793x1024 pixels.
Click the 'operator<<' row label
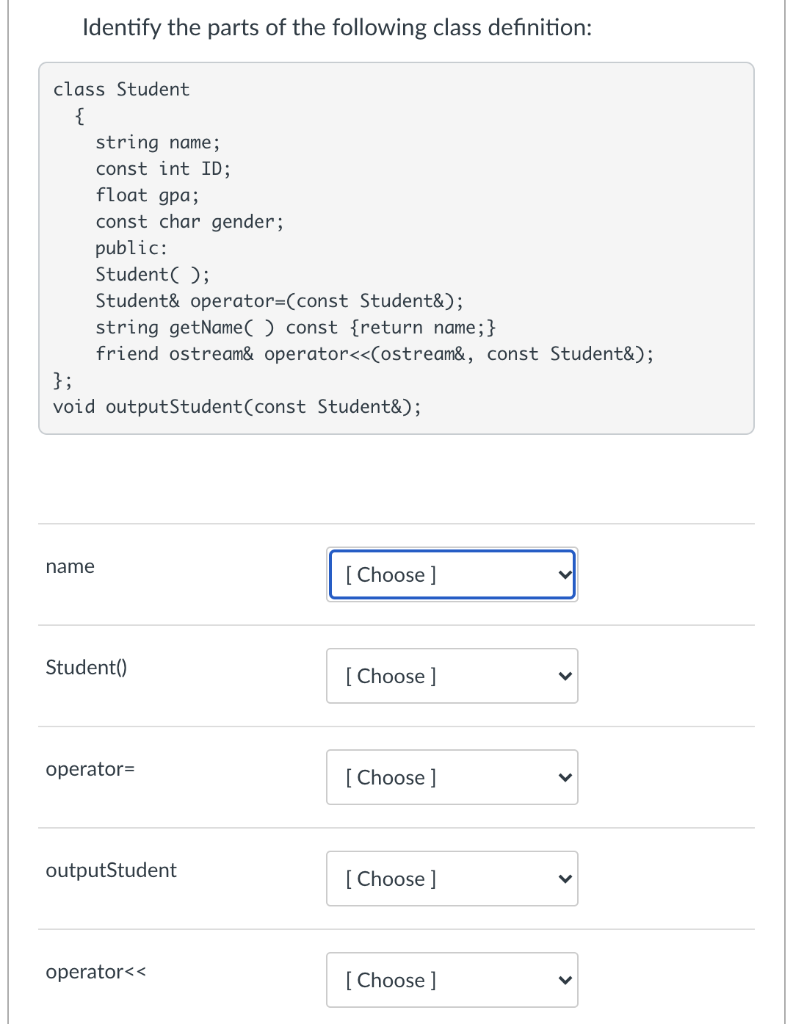click(x=96, y=972)
